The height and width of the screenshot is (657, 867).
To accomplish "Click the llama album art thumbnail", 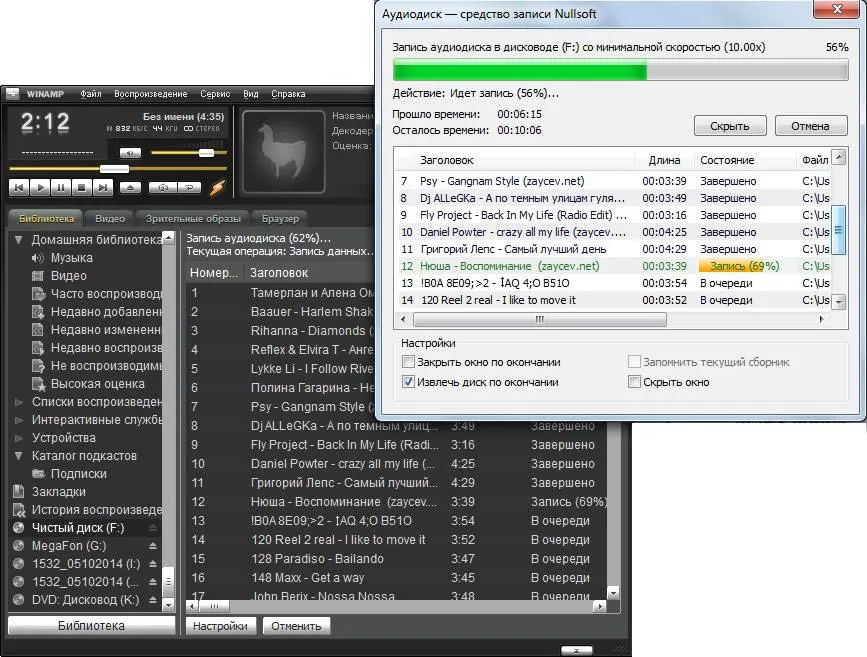I will (x=284, y=151).
